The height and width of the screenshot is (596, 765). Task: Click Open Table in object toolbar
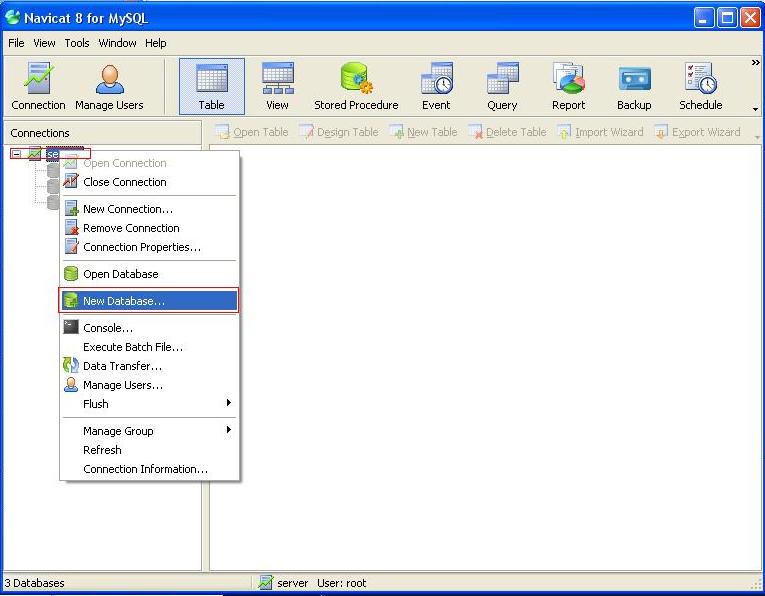252,132
